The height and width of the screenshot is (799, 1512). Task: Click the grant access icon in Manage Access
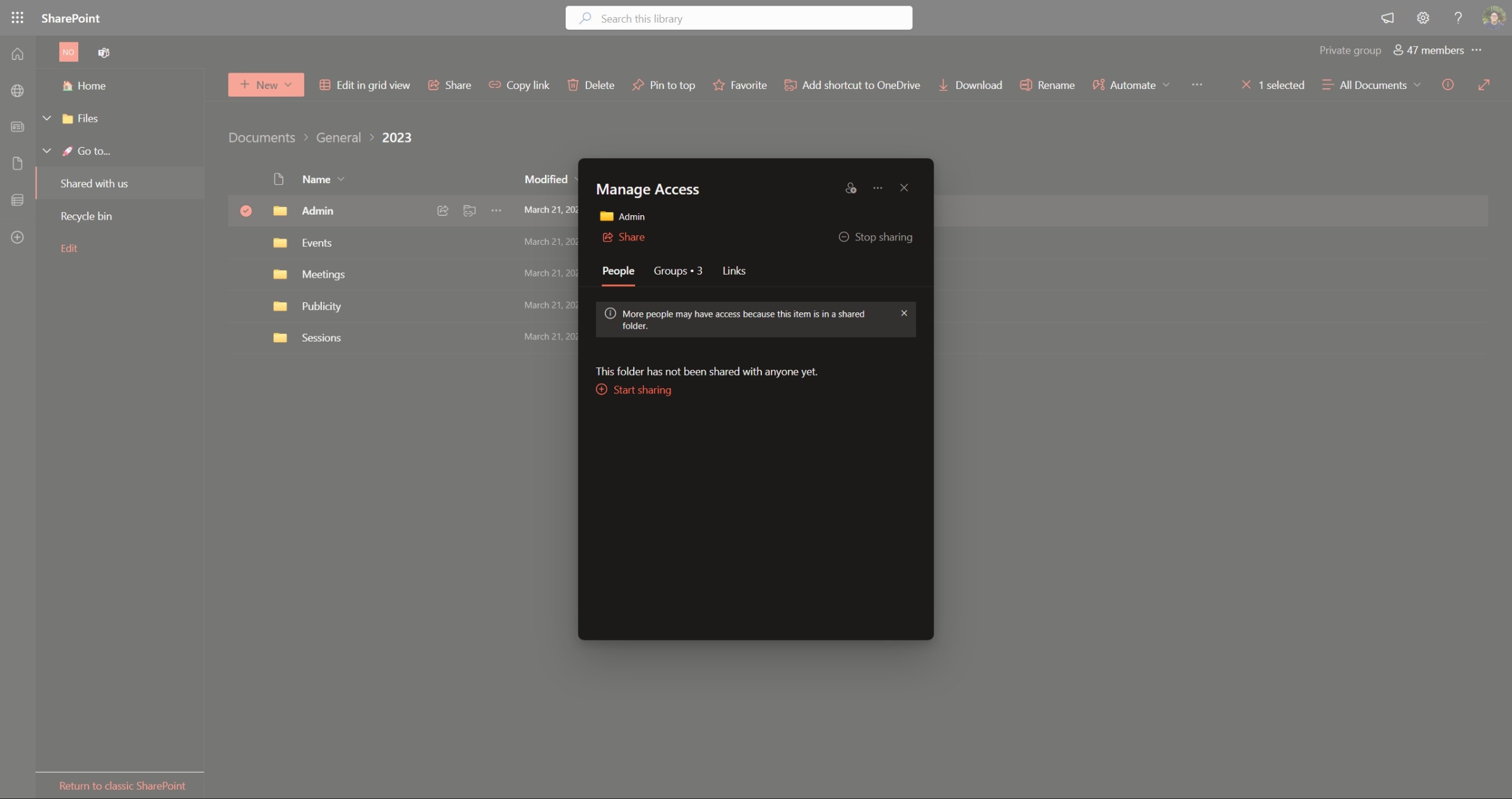tap(850, 188)
